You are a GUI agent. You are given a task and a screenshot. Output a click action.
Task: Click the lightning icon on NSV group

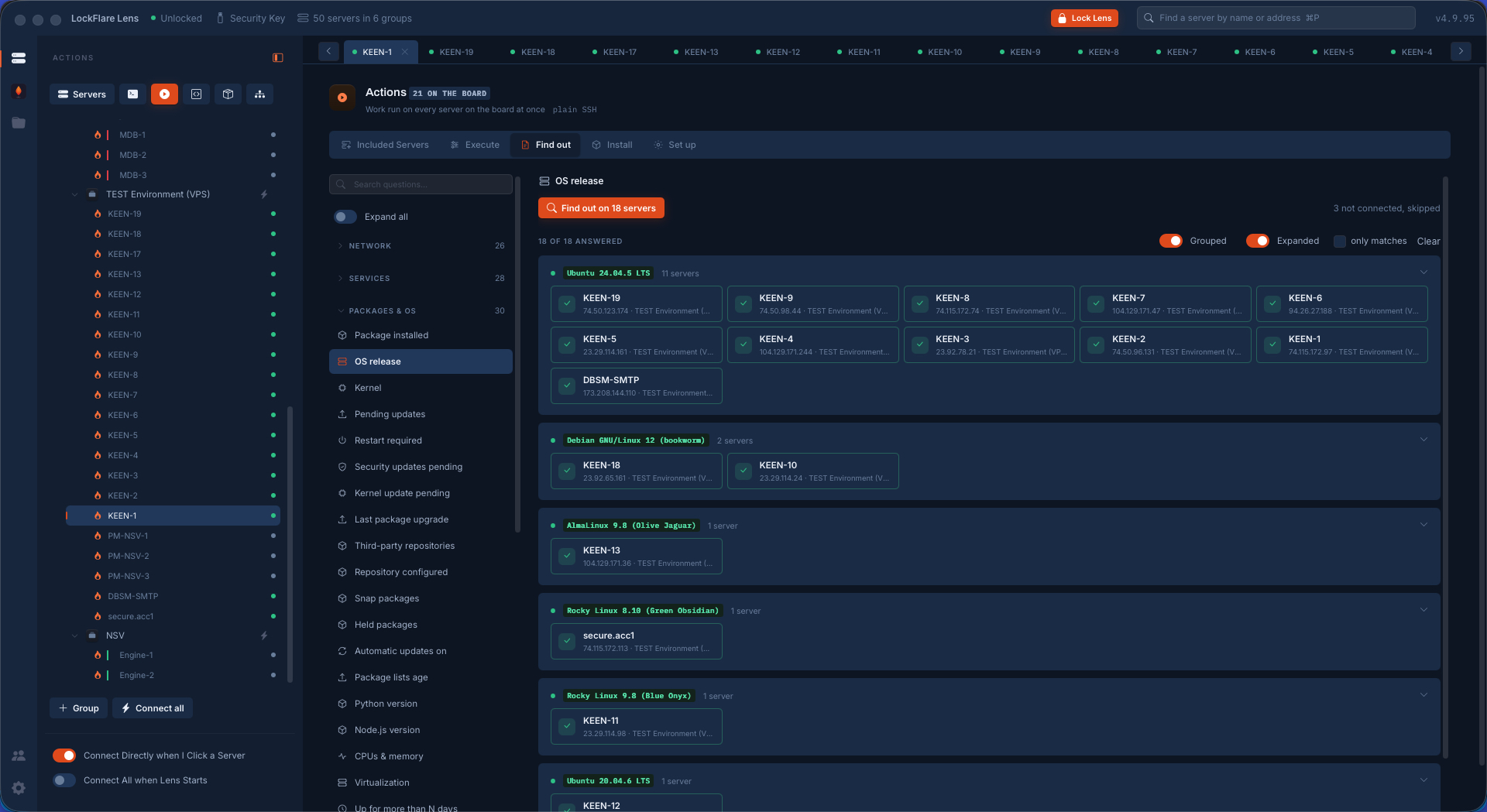[264, 636]
